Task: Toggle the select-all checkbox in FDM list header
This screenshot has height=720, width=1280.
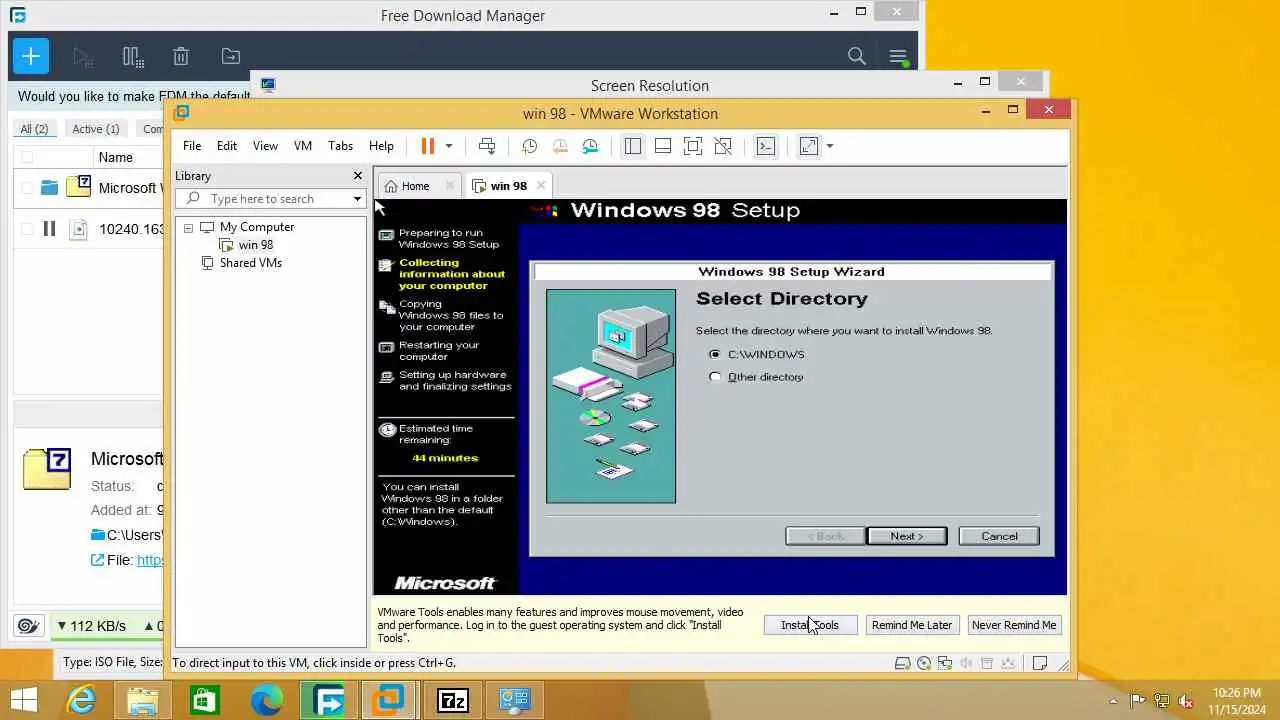Action: click(27, 157)
